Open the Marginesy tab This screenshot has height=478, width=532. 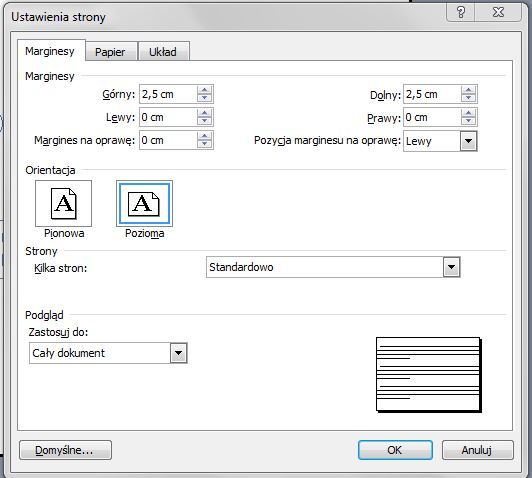(50, 51)
